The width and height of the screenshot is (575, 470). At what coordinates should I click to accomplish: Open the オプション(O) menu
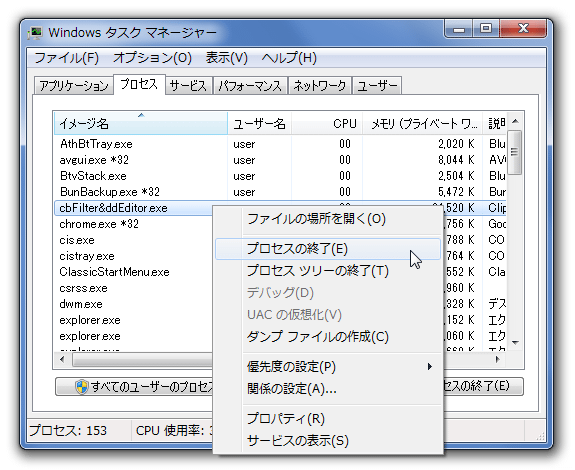coord(152,58)
